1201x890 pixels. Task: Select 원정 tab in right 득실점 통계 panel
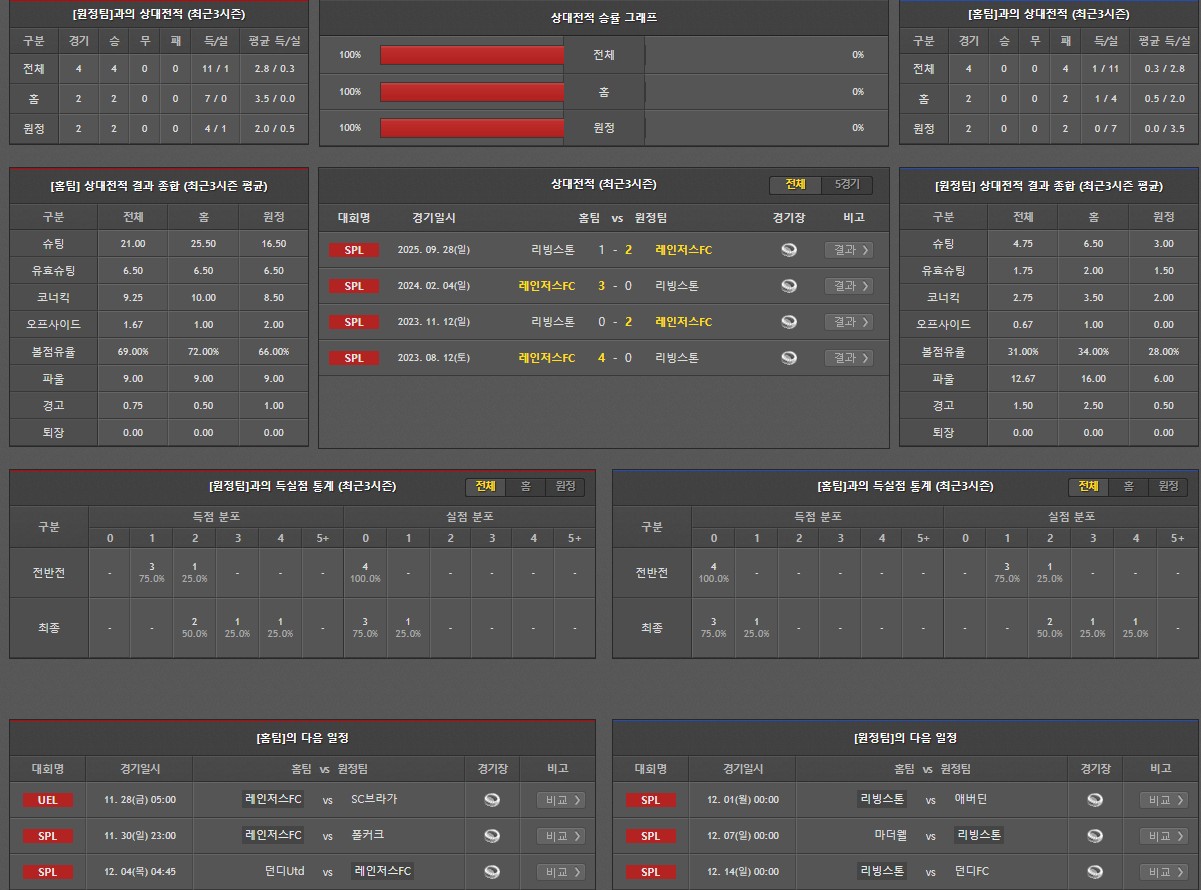[x=1168, y=487]
